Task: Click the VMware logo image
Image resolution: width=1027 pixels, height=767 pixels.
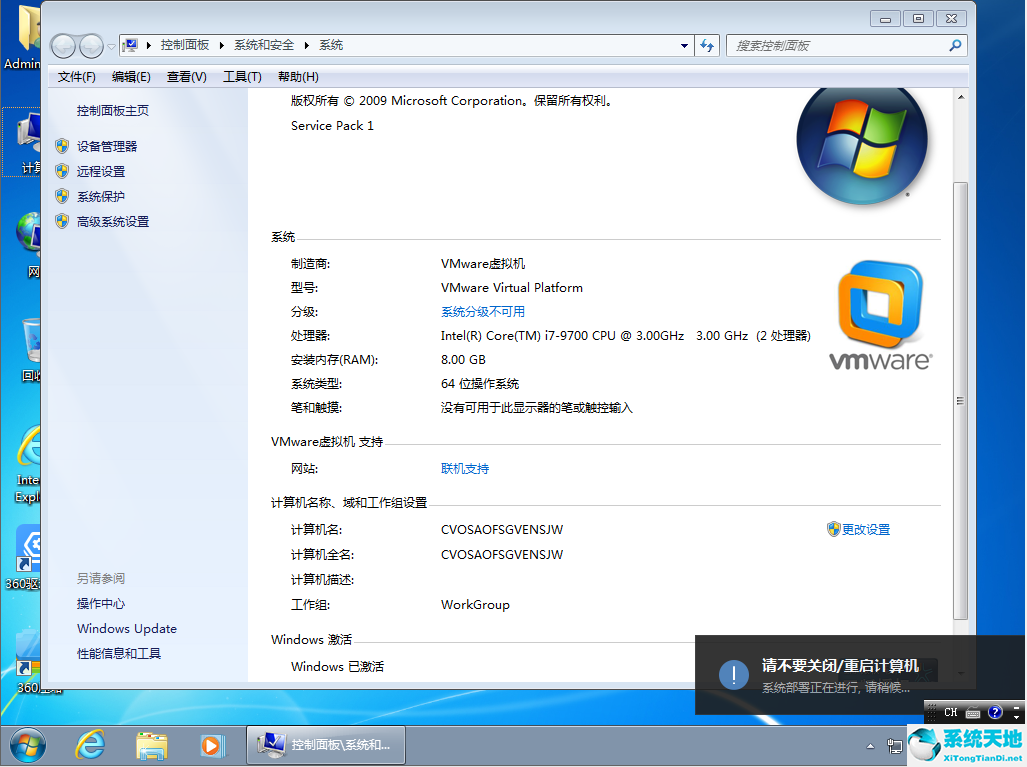Action: [880, 315]
